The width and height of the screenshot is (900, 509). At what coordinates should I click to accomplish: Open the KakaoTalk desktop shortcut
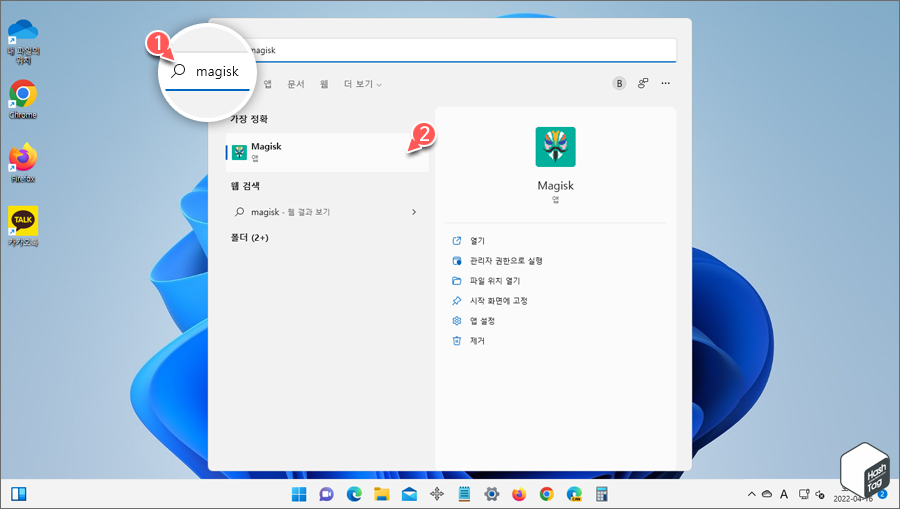click(x=23, y=227)
